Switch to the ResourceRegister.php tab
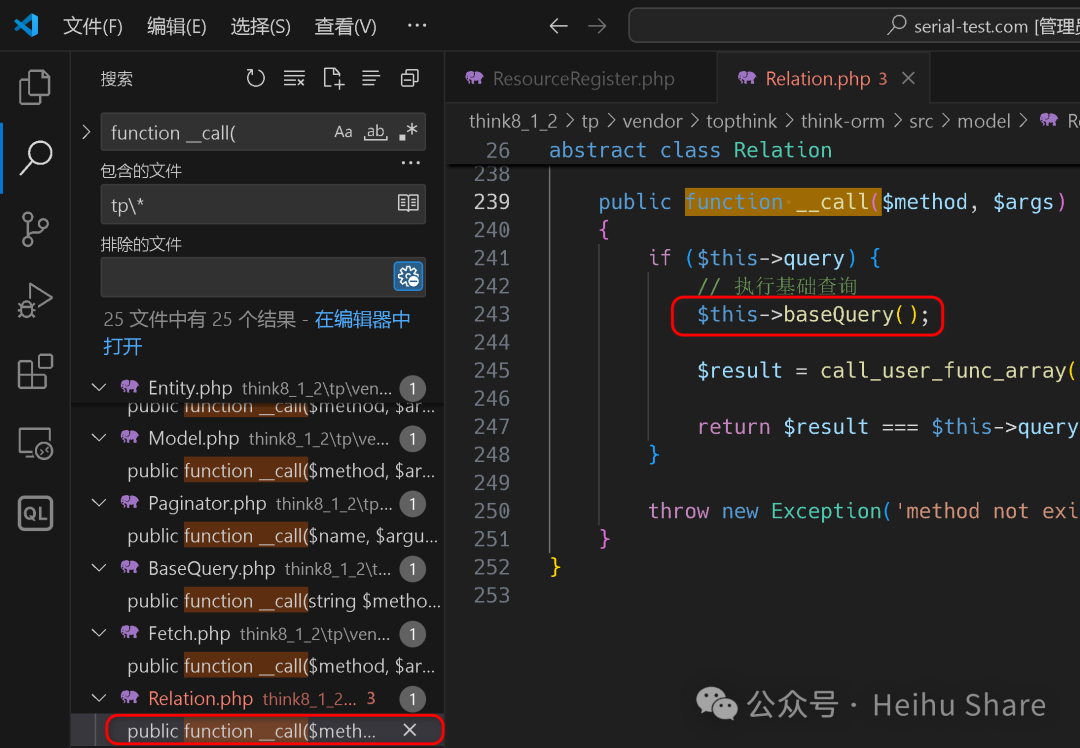The image size is (1080, 748). (x=583, y=79)
